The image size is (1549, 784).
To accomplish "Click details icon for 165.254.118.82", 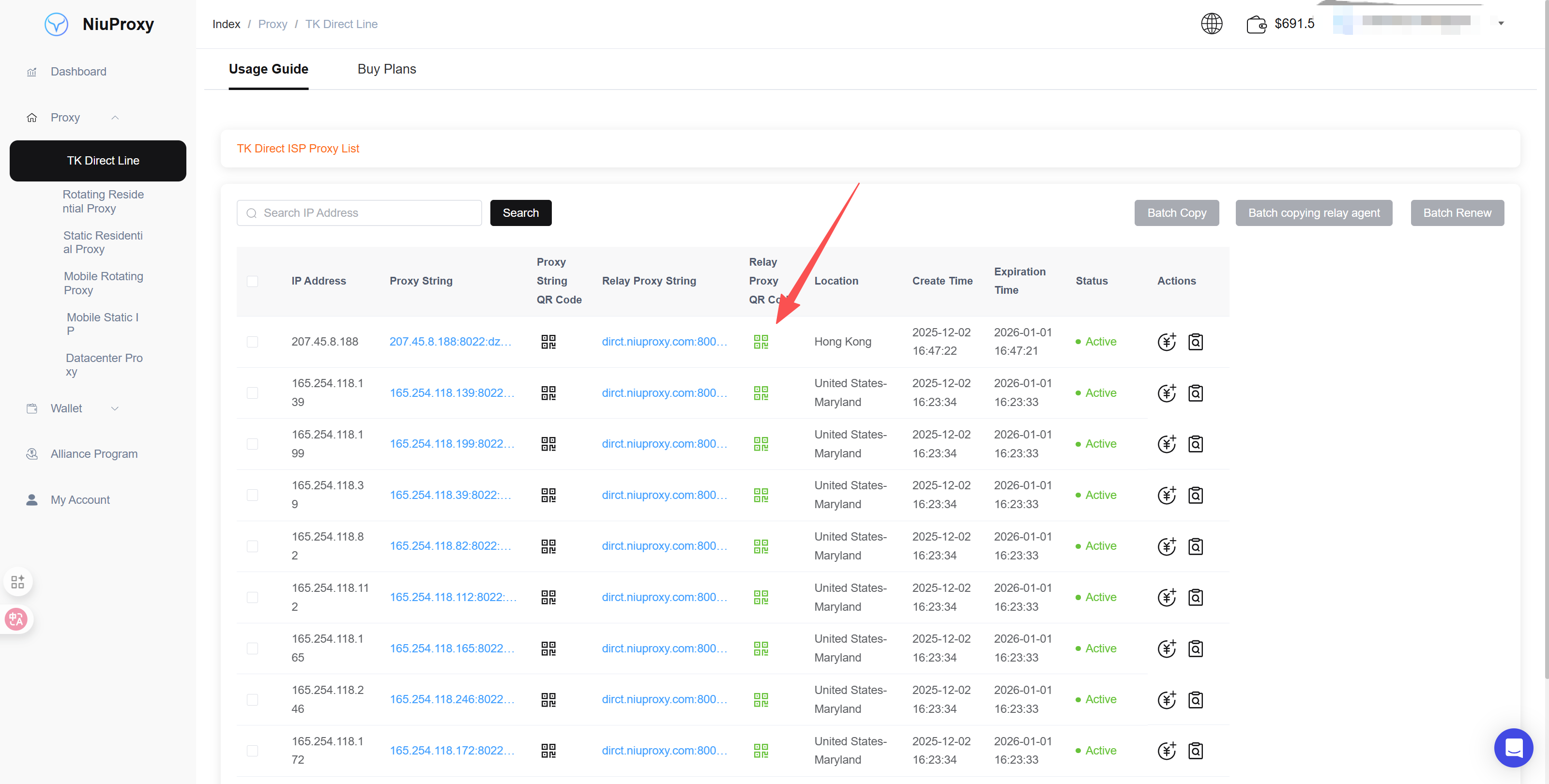I will (x=1196, y=546).
